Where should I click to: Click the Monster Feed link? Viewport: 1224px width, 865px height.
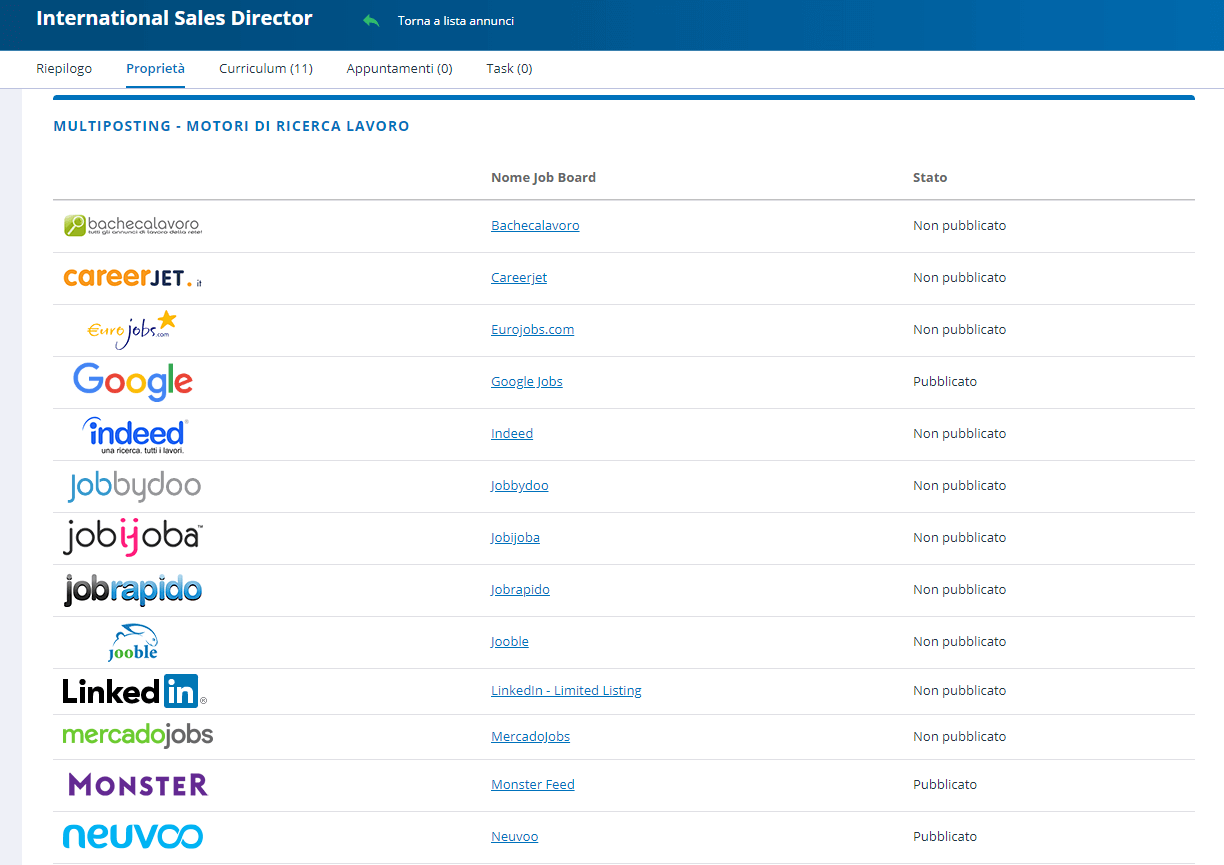[x=532, y=785]
